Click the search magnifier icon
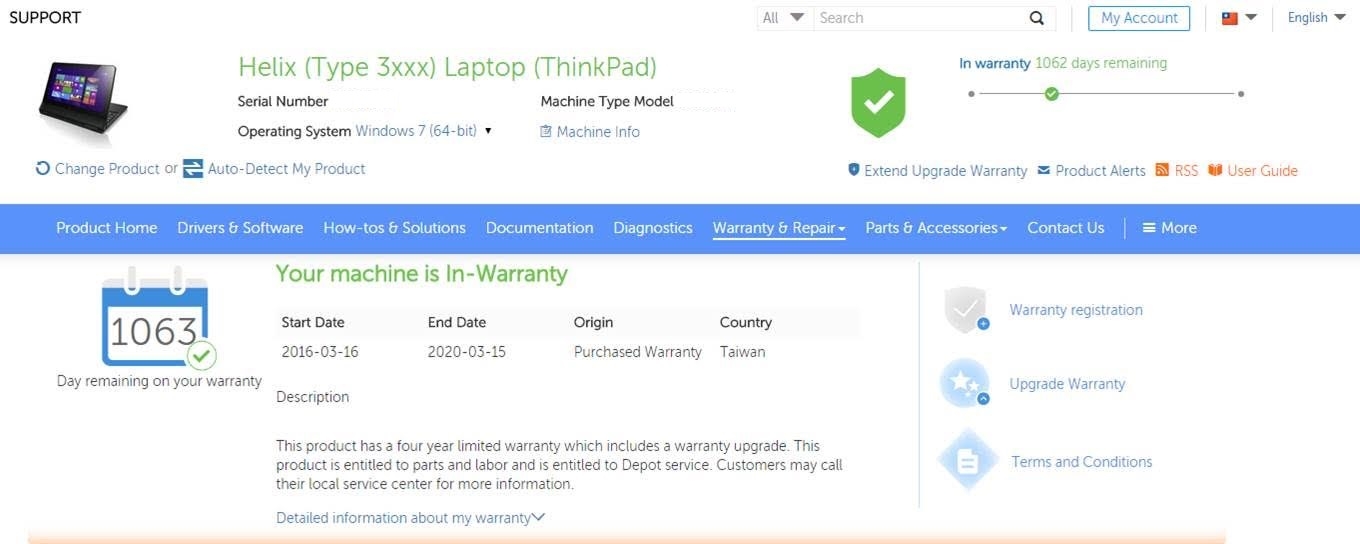The image size is (1360, 544). (1037, 18)
